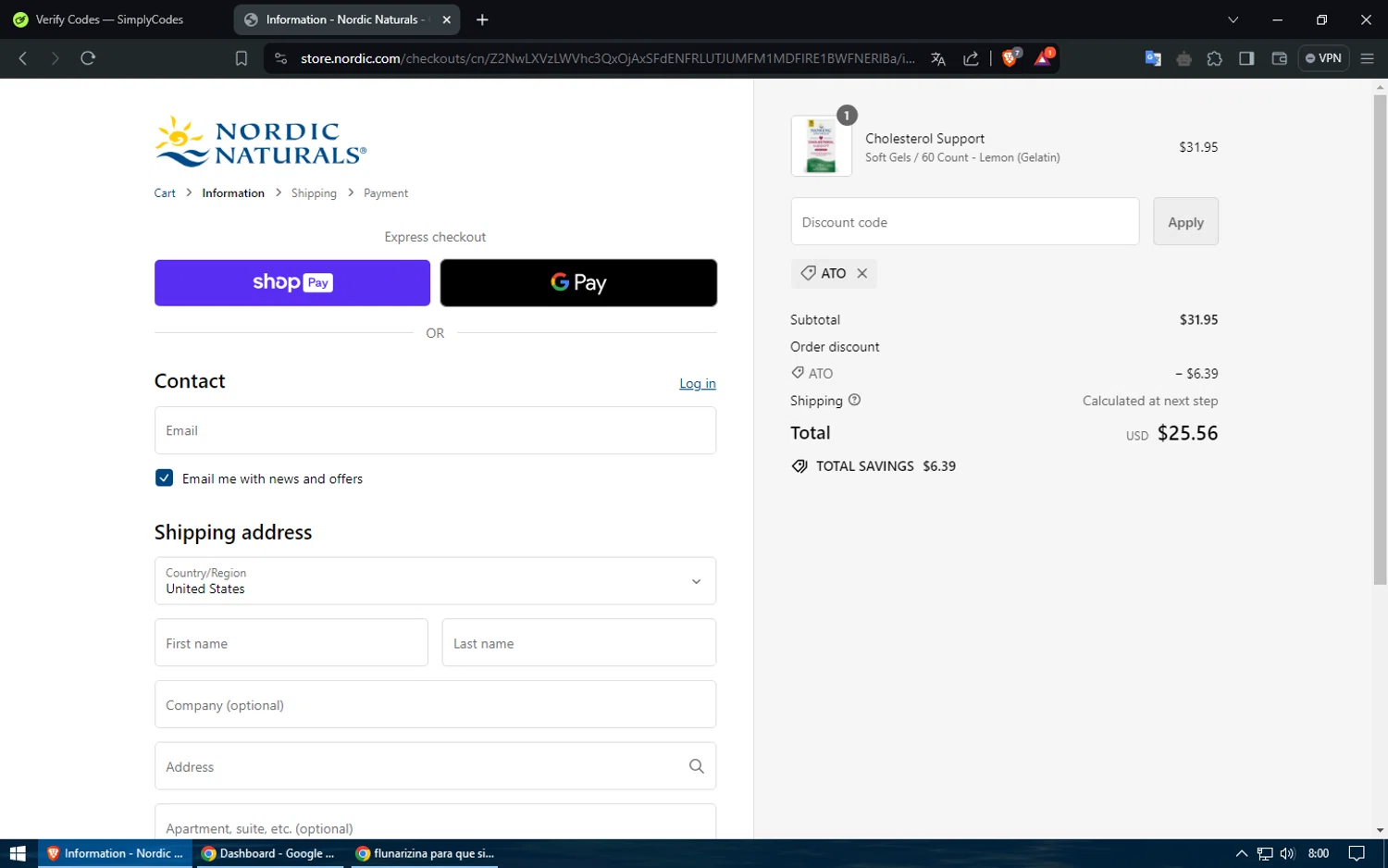
Task: Show hidden system tray icons
Action: click(x=1242, y=853)
